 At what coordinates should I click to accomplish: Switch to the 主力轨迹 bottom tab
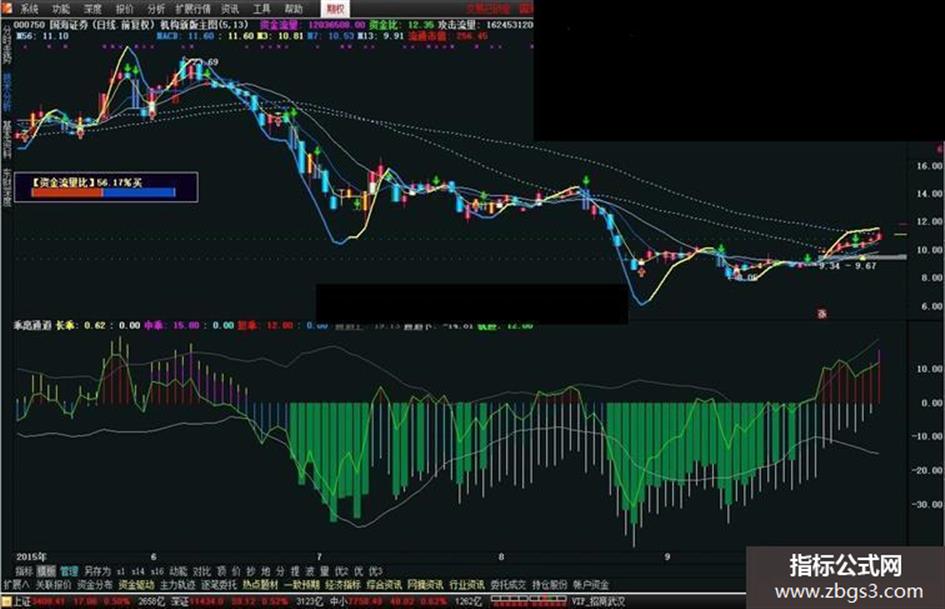[177, 584]
